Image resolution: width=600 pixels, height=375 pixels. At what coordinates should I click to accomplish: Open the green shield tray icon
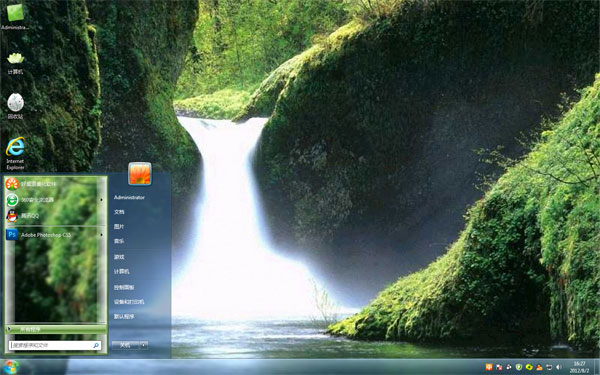click(x=519, y=367)
